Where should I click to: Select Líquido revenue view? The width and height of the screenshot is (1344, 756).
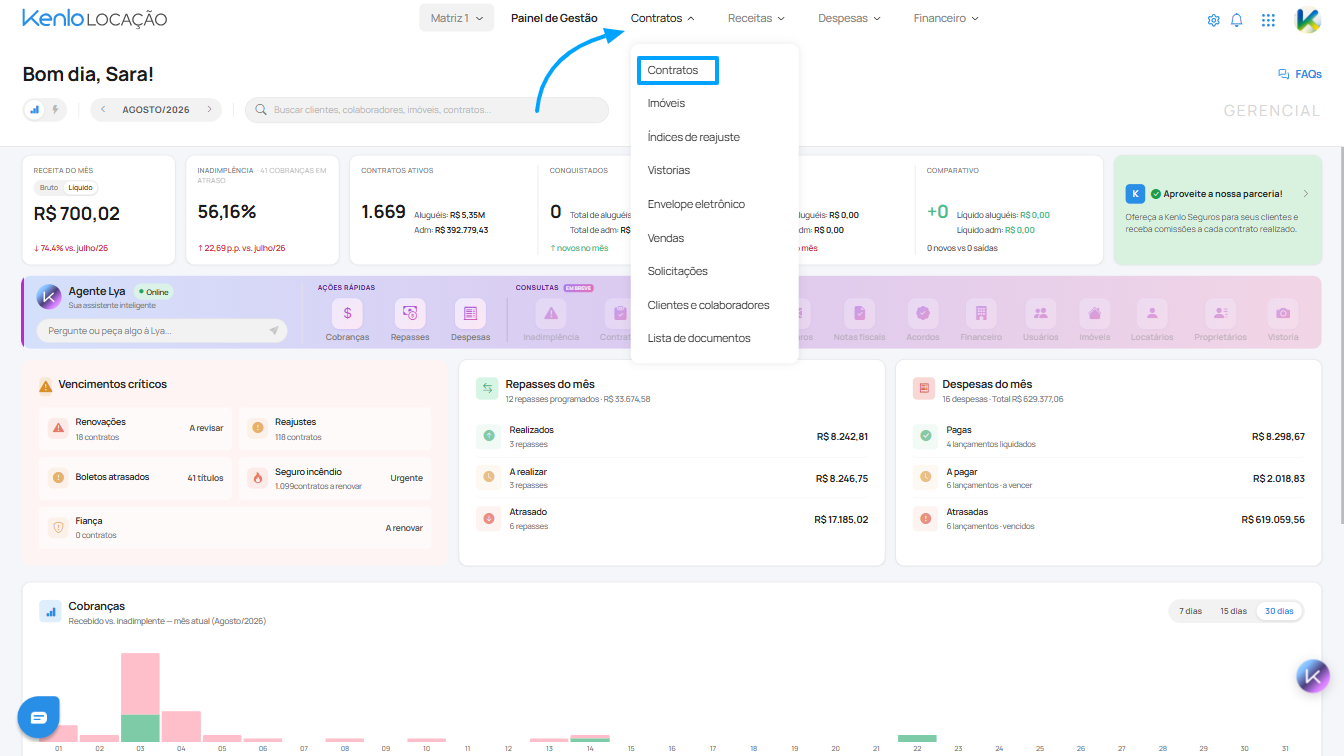(81, 187)
